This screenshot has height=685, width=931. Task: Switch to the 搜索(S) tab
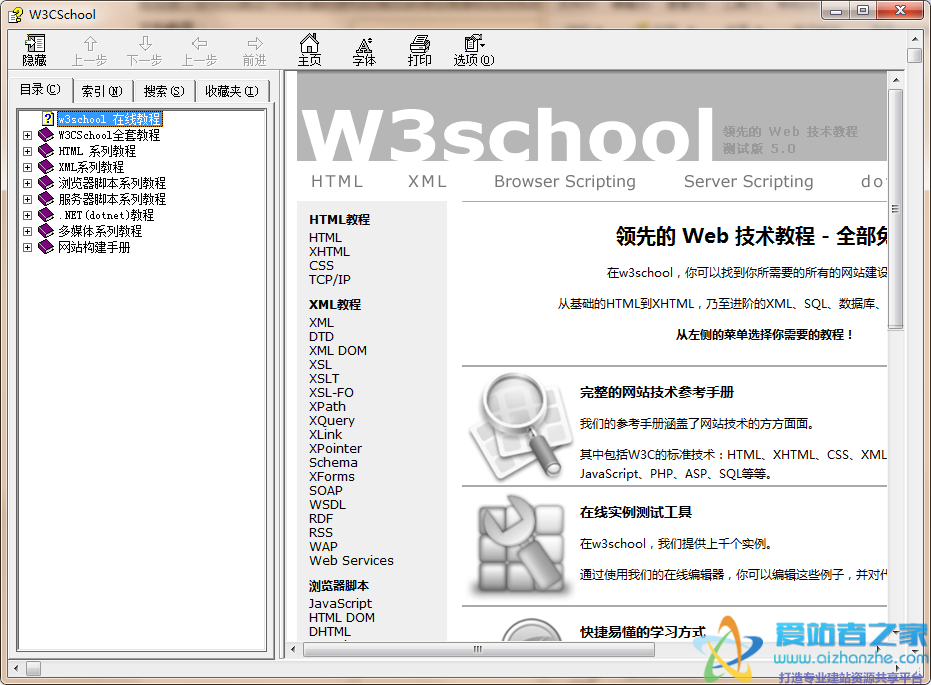(164, 91)
